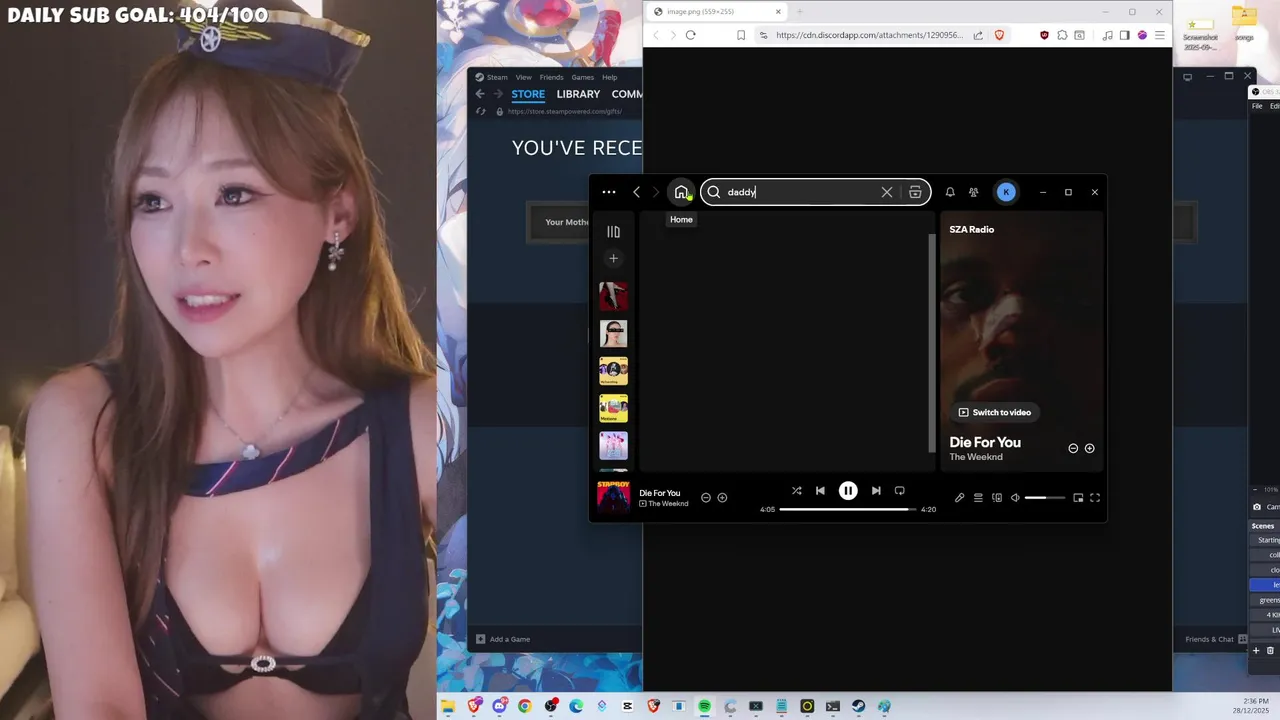Mute Spotify volume speaker icon
This screenshot has height=720, width=1280.
pyautogui.click(x=1015, y=498)
